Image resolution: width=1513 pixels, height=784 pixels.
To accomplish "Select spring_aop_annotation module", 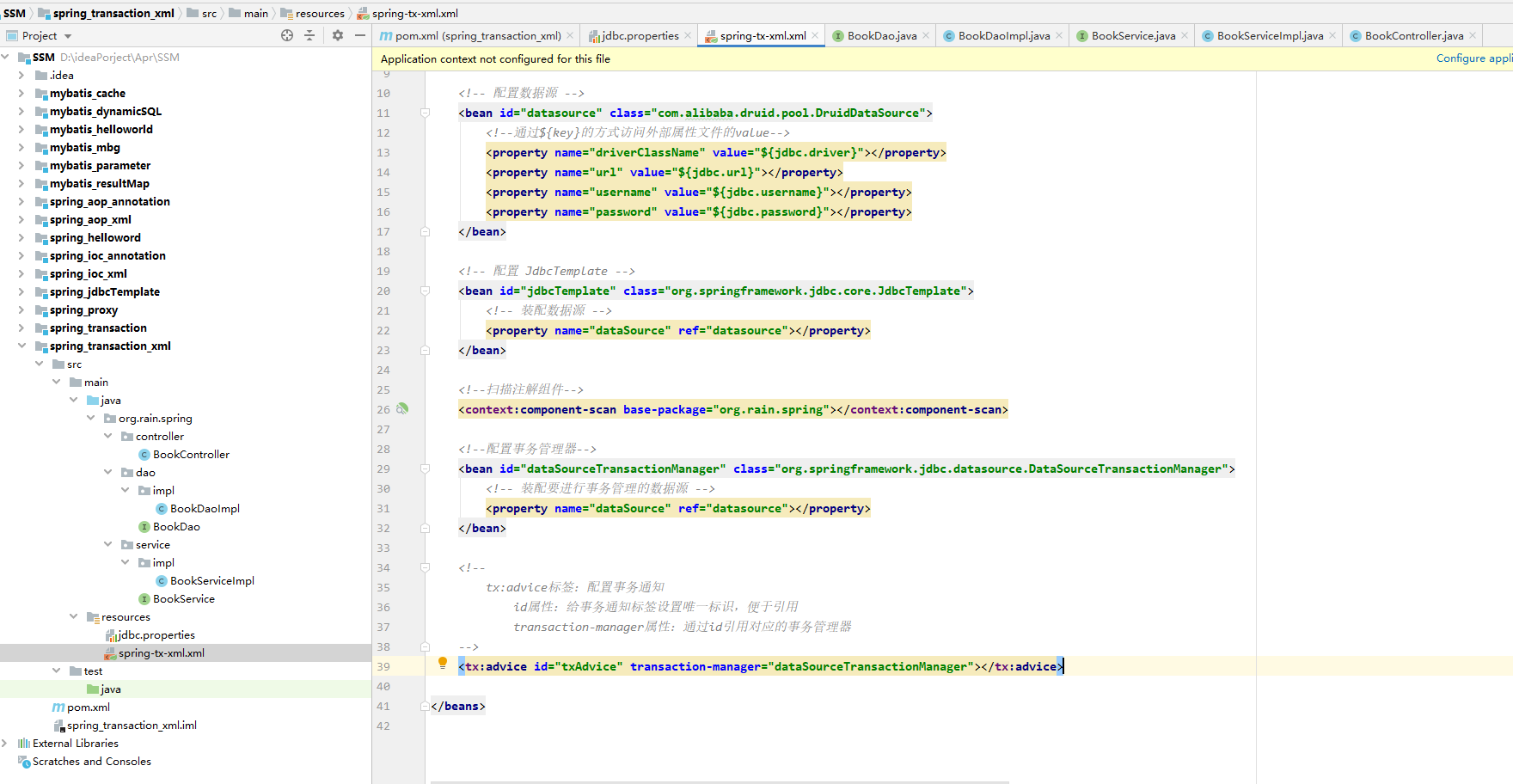I will point(109,201).
